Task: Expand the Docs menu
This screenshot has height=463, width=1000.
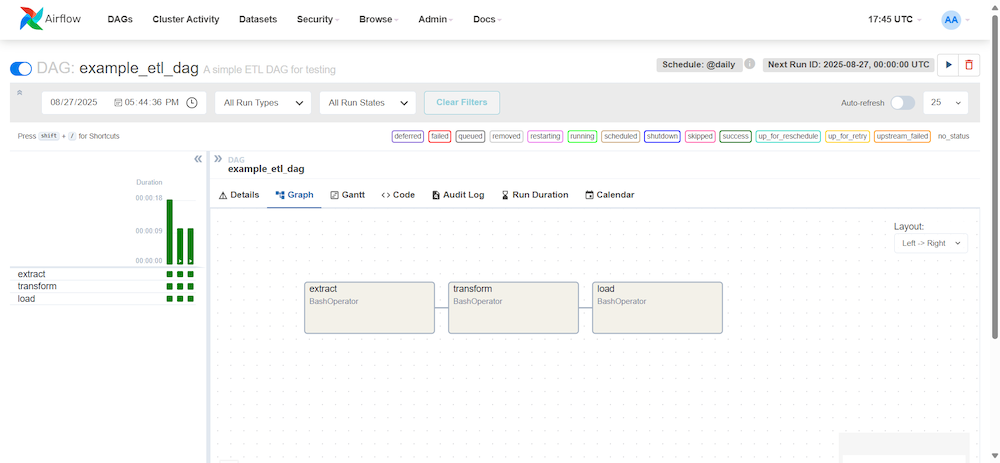Action: [487, 20]
